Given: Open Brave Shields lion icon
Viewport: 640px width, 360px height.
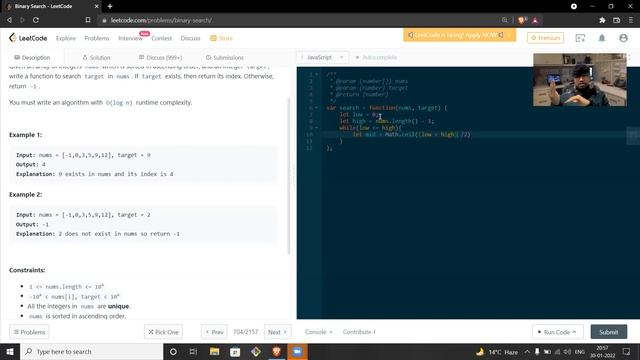Looking at the screenshot, I should [x=522, y=20].
